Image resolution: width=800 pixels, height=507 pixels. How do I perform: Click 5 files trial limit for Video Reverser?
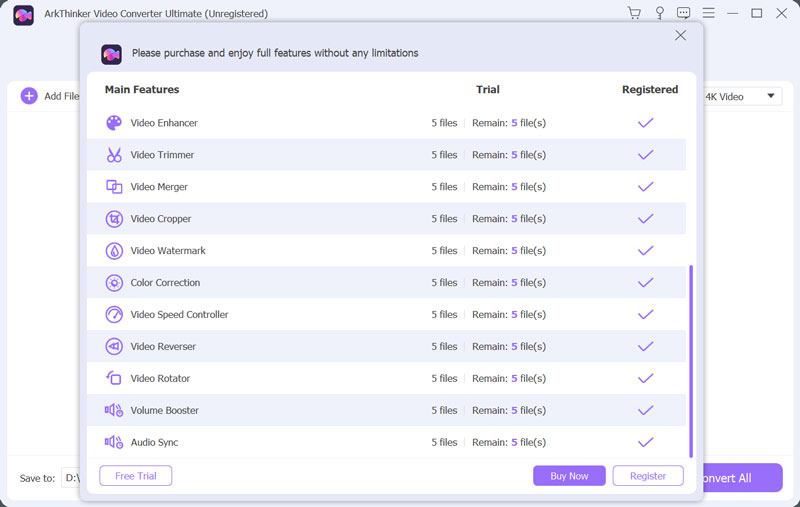point(444,347)
